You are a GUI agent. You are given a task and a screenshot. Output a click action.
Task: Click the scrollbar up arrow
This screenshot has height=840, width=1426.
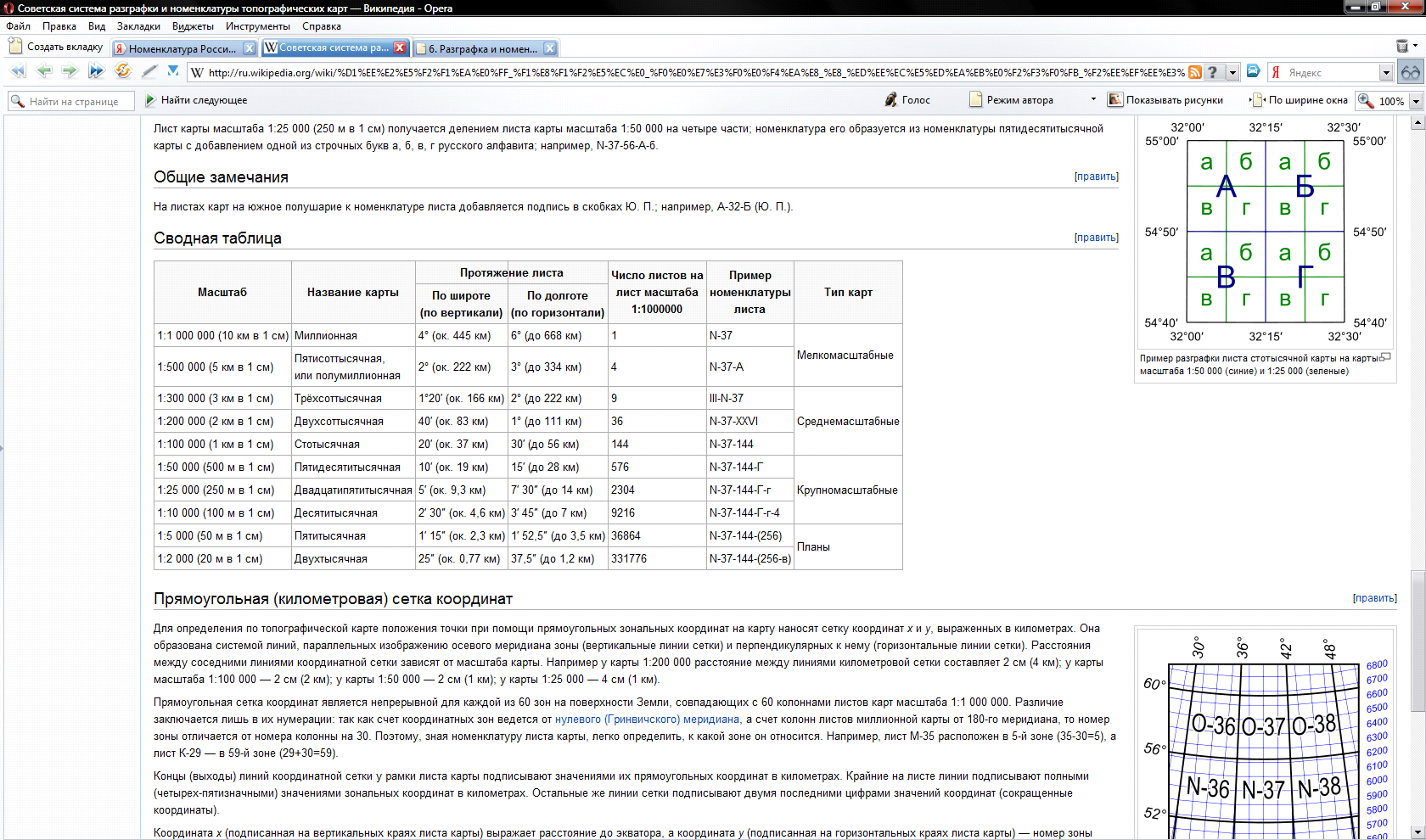1417,123
